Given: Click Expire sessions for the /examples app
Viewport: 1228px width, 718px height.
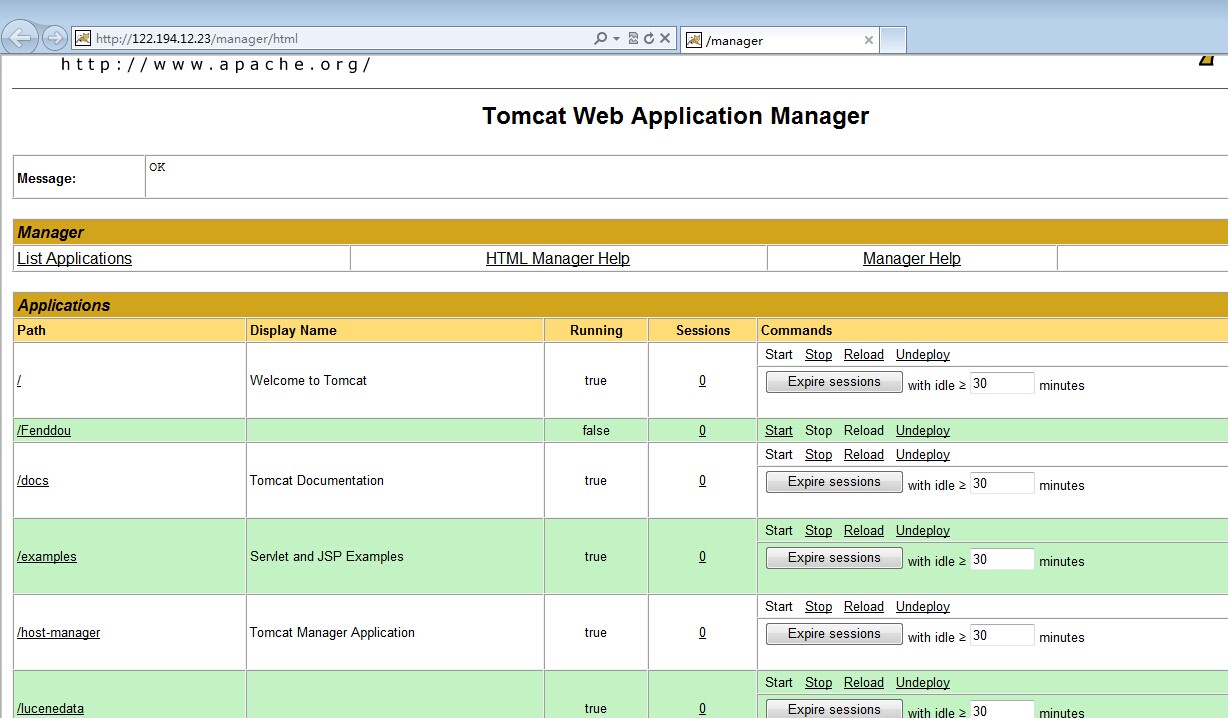Looking at the screenshot, I should (834, 558).
